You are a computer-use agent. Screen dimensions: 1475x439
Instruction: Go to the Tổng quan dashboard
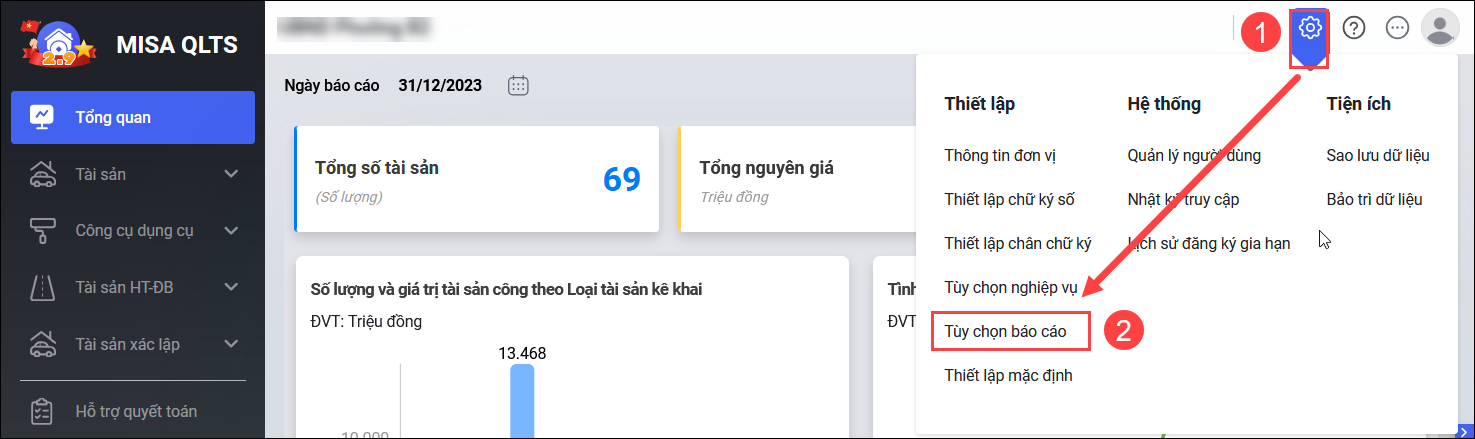click(133, 117)
